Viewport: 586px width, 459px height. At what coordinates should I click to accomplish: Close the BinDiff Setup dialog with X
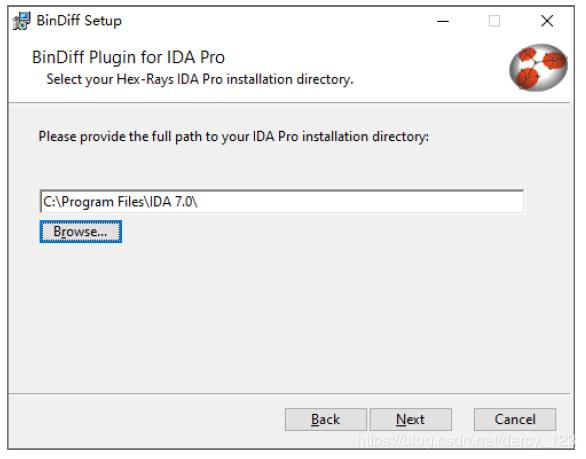pyautogui.click(x=547, y=21)
